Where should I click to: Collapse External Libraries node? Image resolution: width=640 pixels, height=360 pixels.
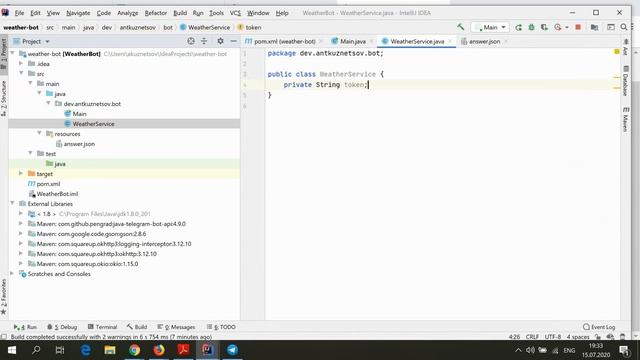point(13,203)
